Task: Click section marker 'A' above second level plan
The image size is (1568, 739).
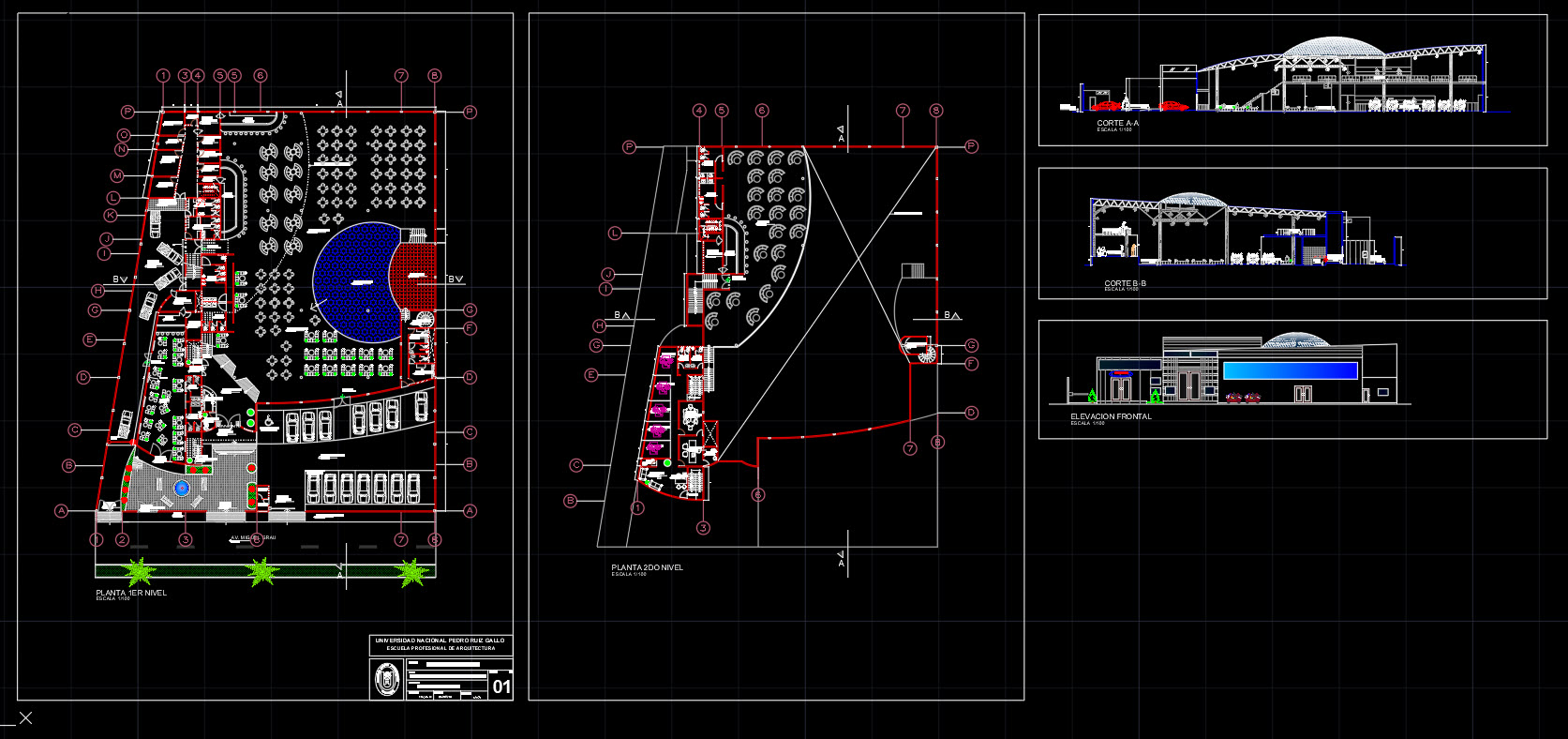Action: tap(841, 134)
